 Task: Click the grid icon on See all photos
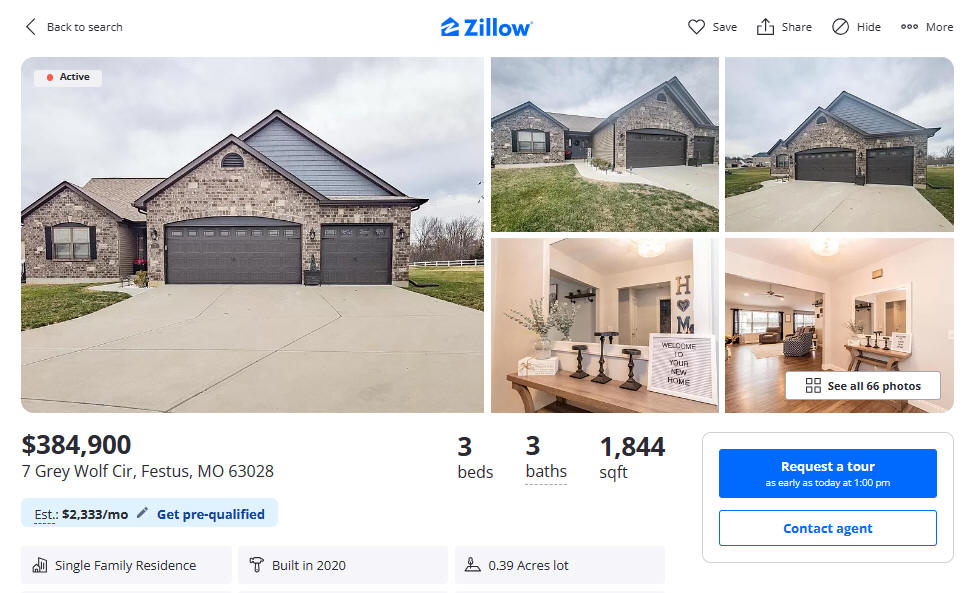[x=813, y=385]
